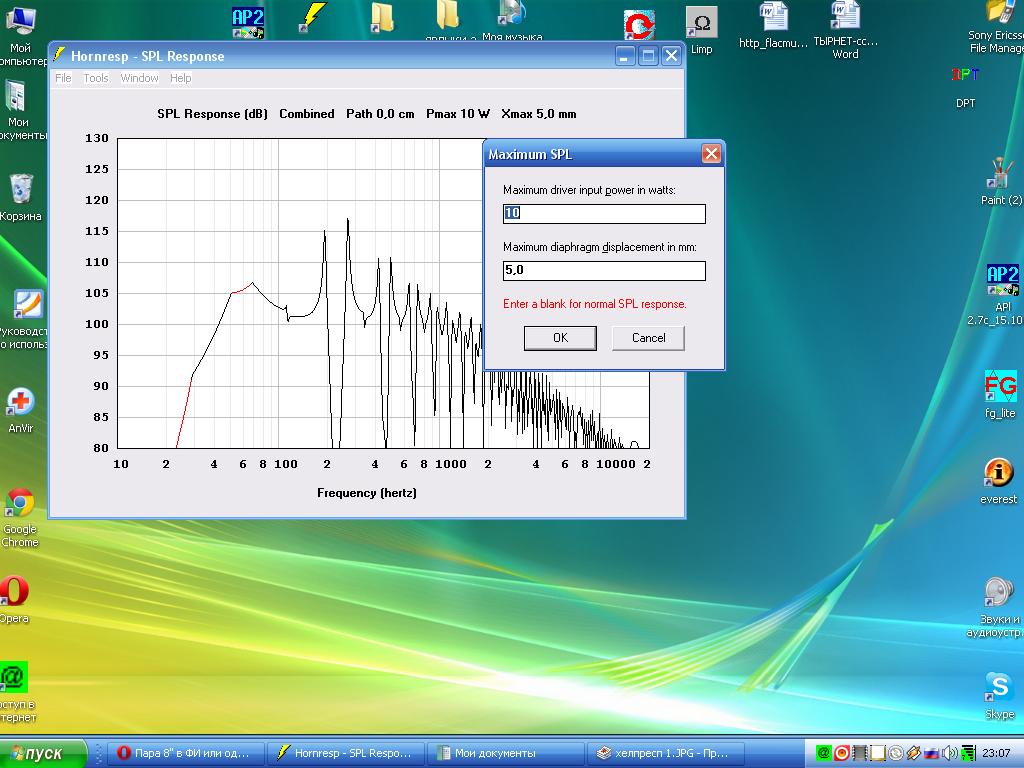Confirm Maximum SPL dialog with OK
Screen dimensions: 1024x768
click(x=560, y=338)
